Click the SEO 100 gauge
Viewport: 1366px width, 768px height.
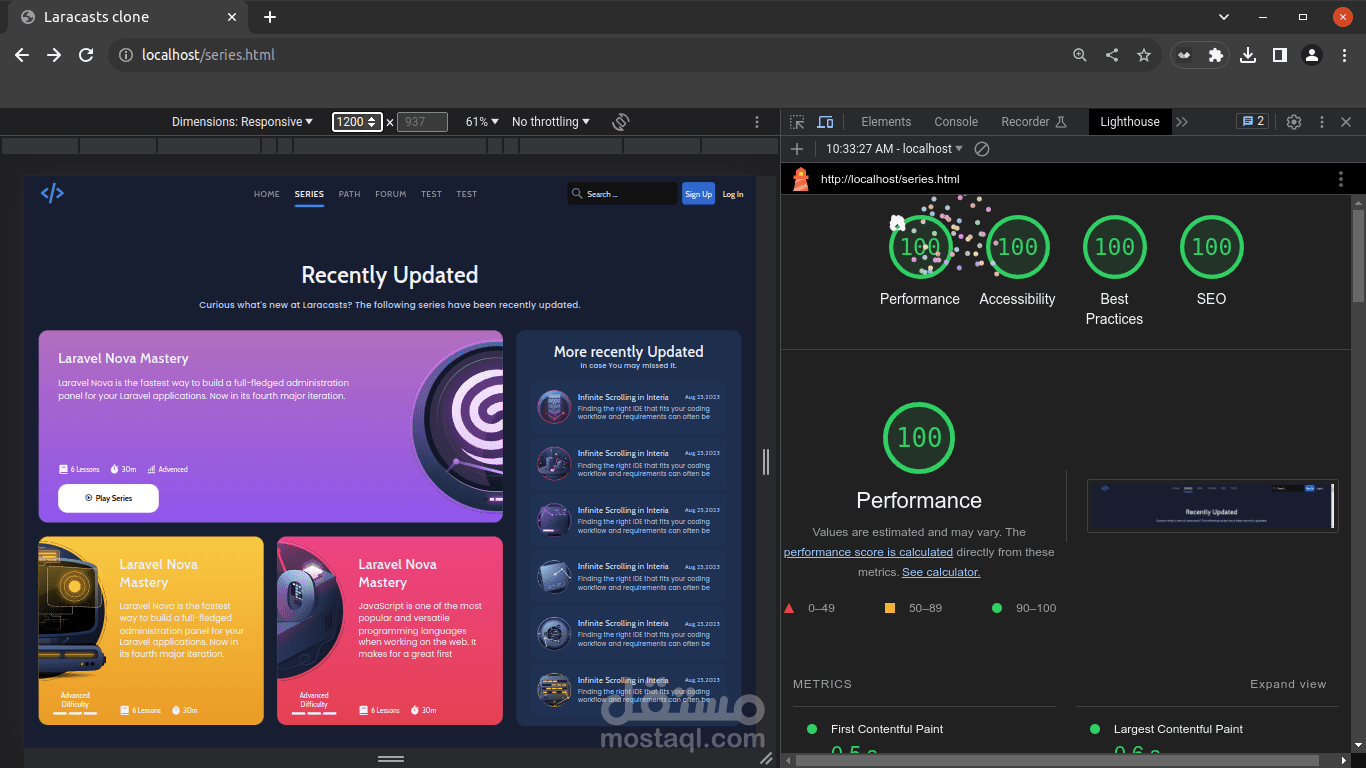click(1211, 247)
